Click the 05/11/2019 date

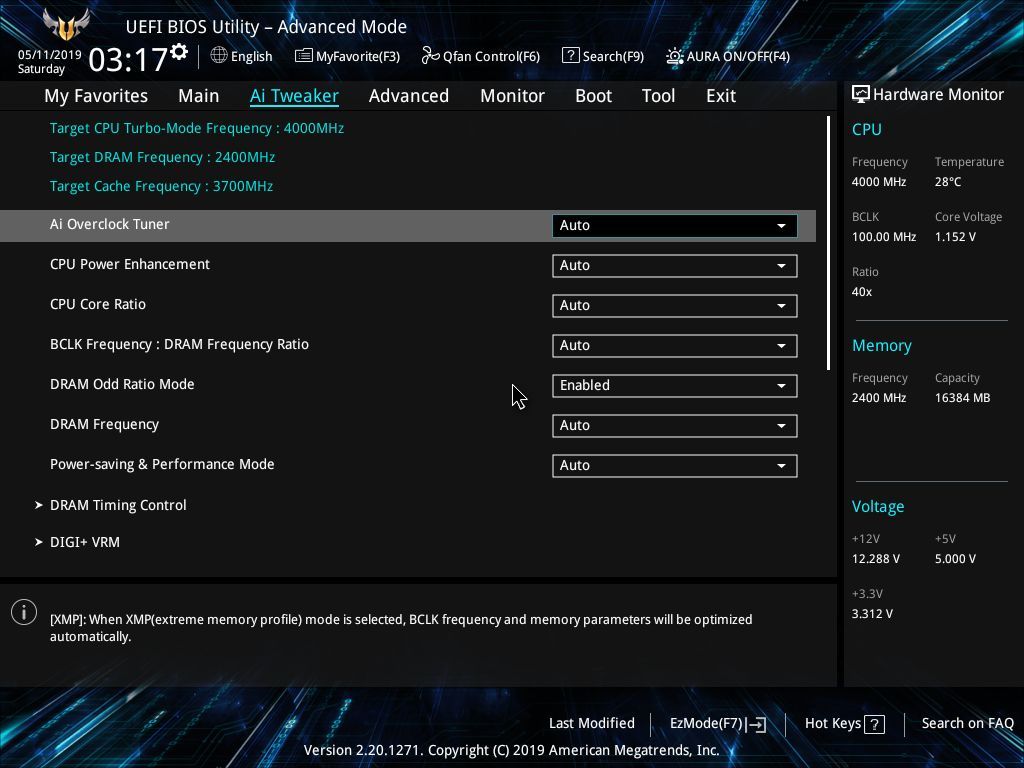[50, 55]
